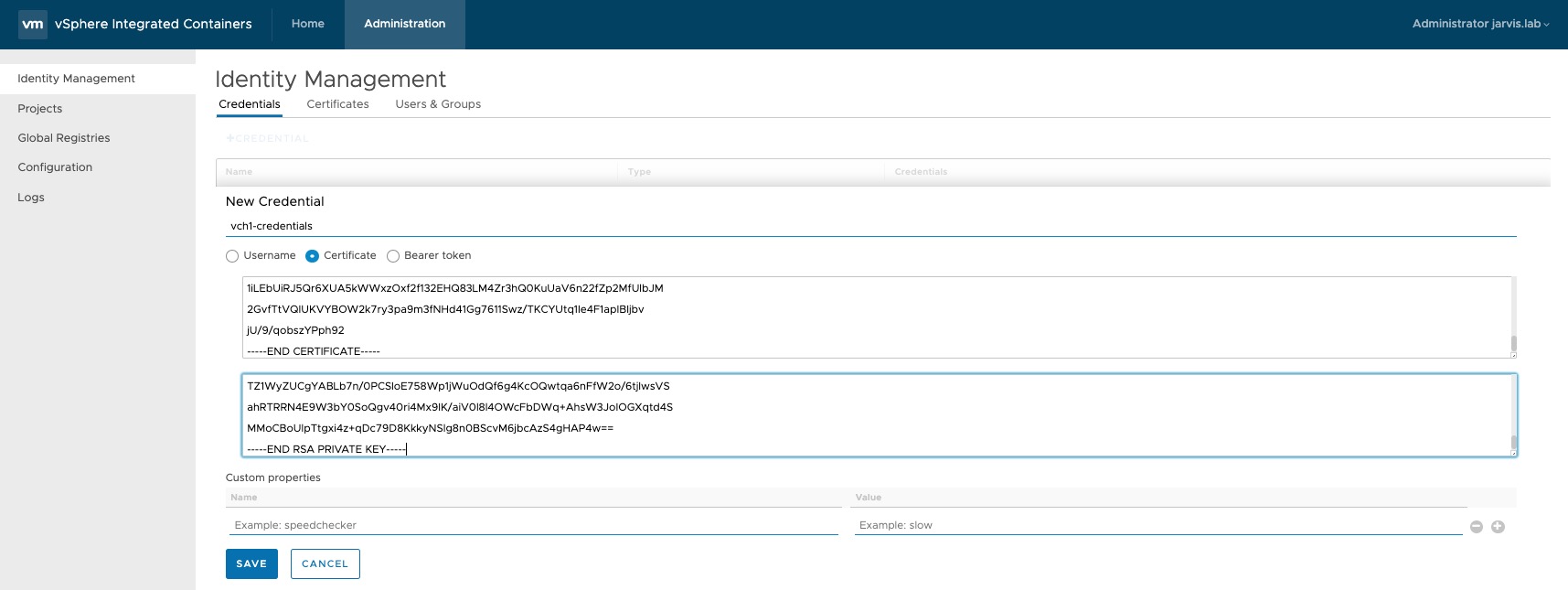Click the key line starting with TZ1WyZUCgYABLb7n
The height and width of the screenshot is (590, 1568).
[x=458, y=386]
